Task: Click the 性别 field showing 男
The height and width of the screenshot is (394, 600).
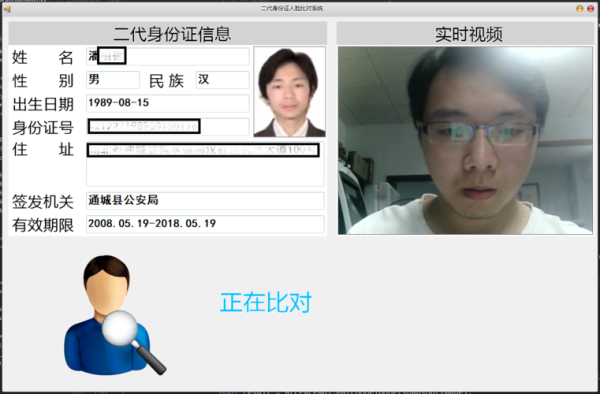Action: click(x=113, y=80)
